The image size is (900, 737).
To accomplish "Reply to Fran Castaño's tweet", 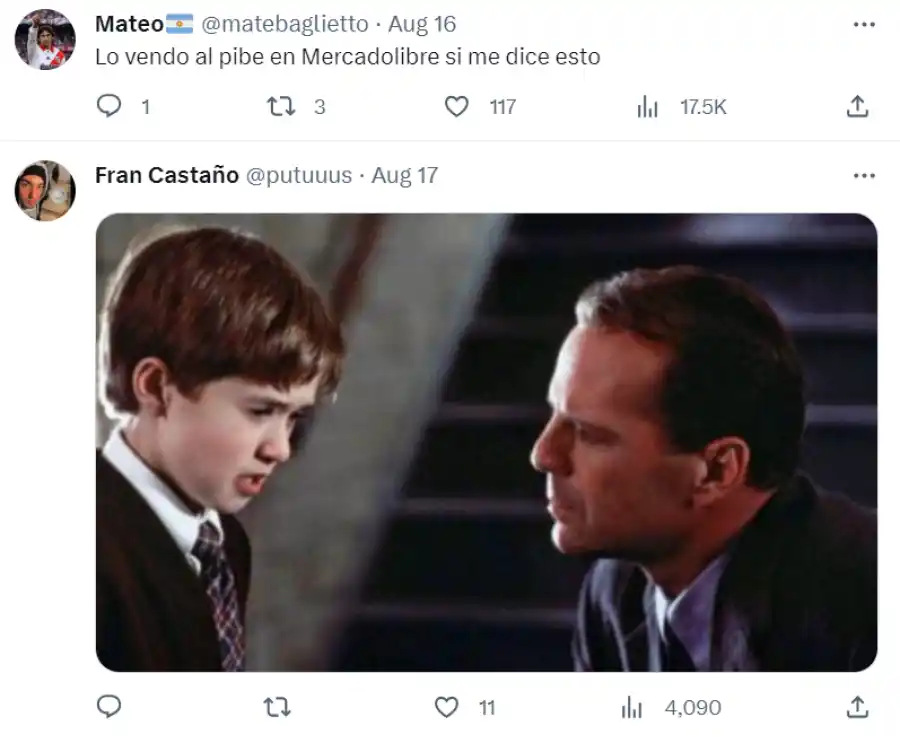I will [109, 707].
